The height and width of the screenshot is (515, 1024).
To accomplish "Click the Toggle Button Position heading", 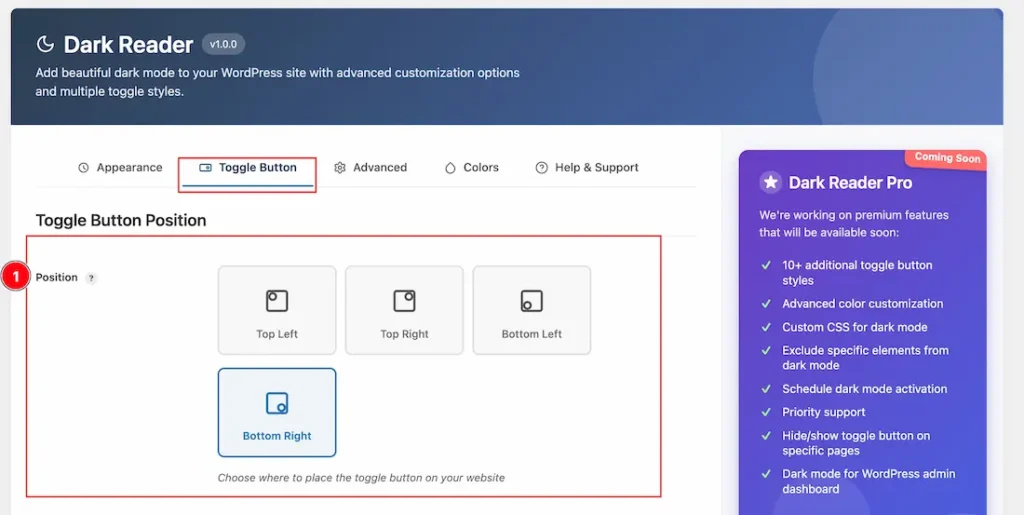I will (121, 220).
